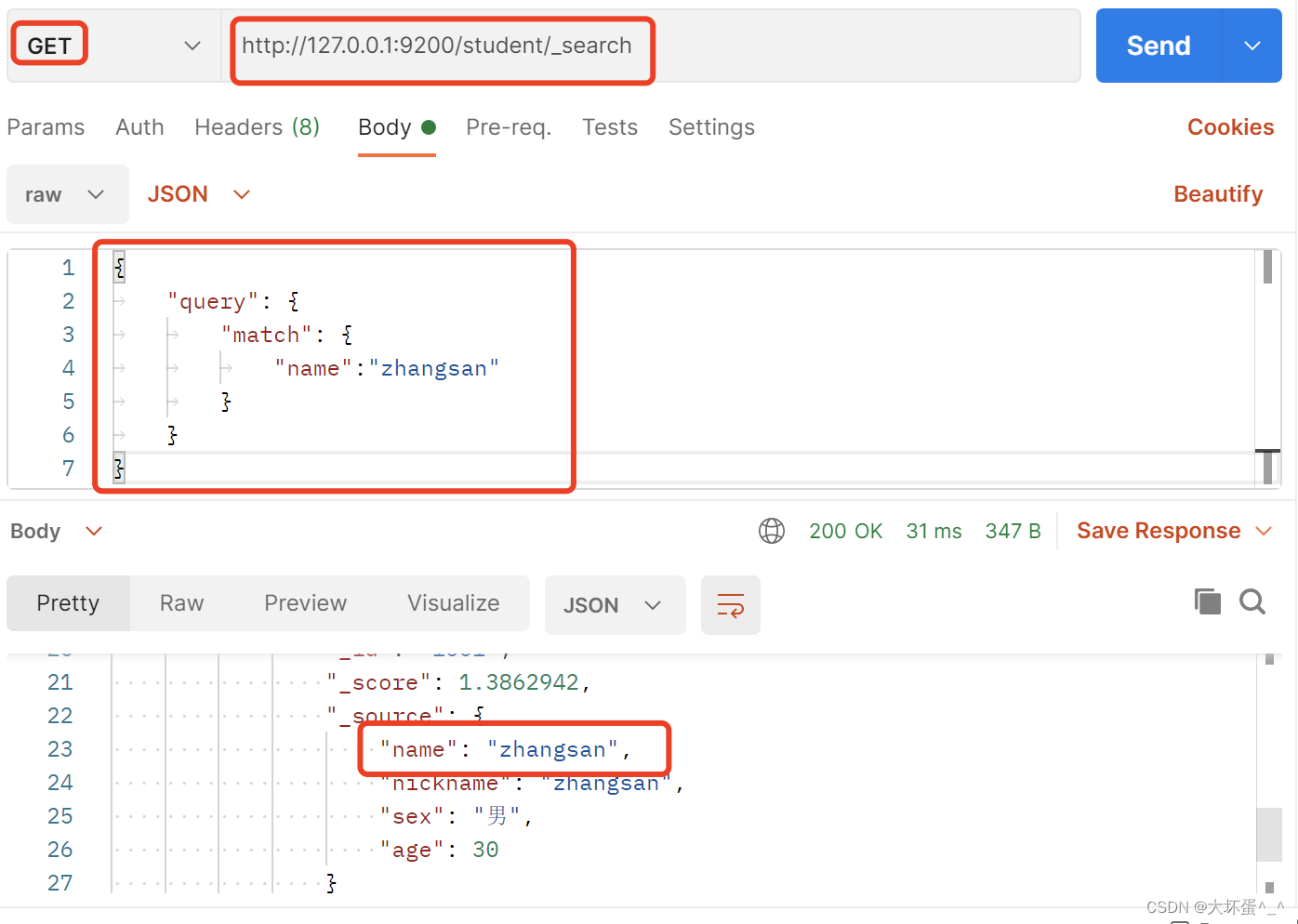Open the request Settings tab
The width and height of the screenshot is (1298, 924).
click(711, 127)
